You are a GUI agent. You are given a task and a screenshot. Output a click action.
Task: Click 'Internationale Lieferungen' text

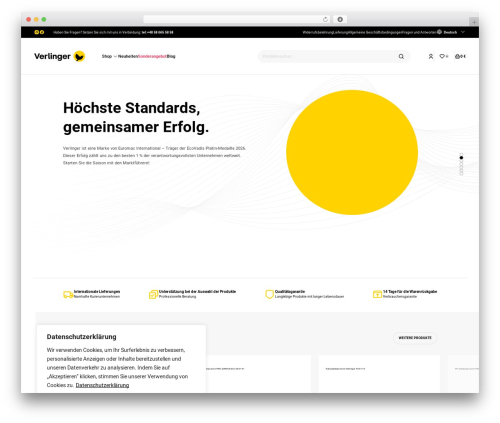(97, 291)
